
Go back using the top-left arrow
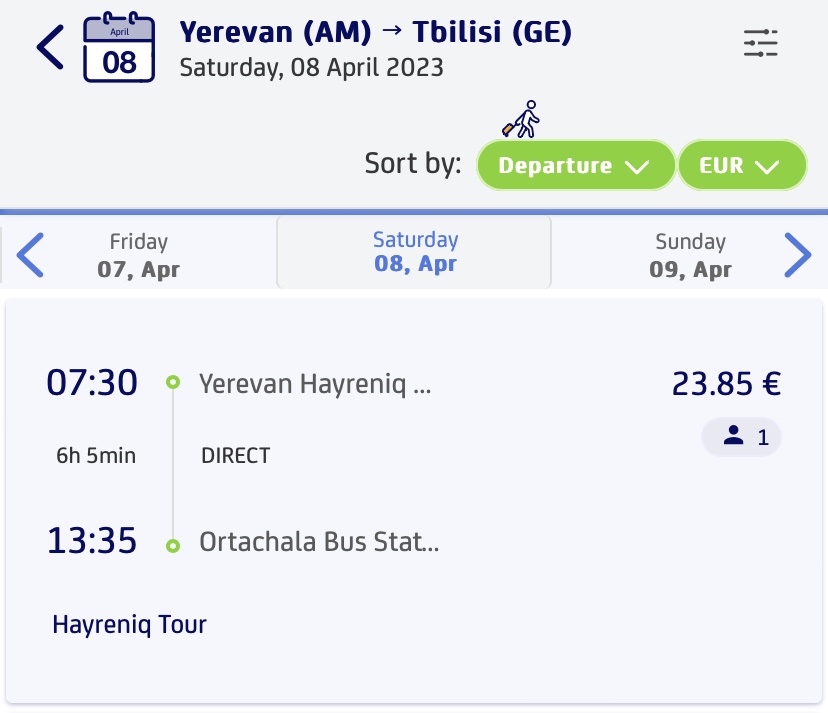(x=50, y=47)
